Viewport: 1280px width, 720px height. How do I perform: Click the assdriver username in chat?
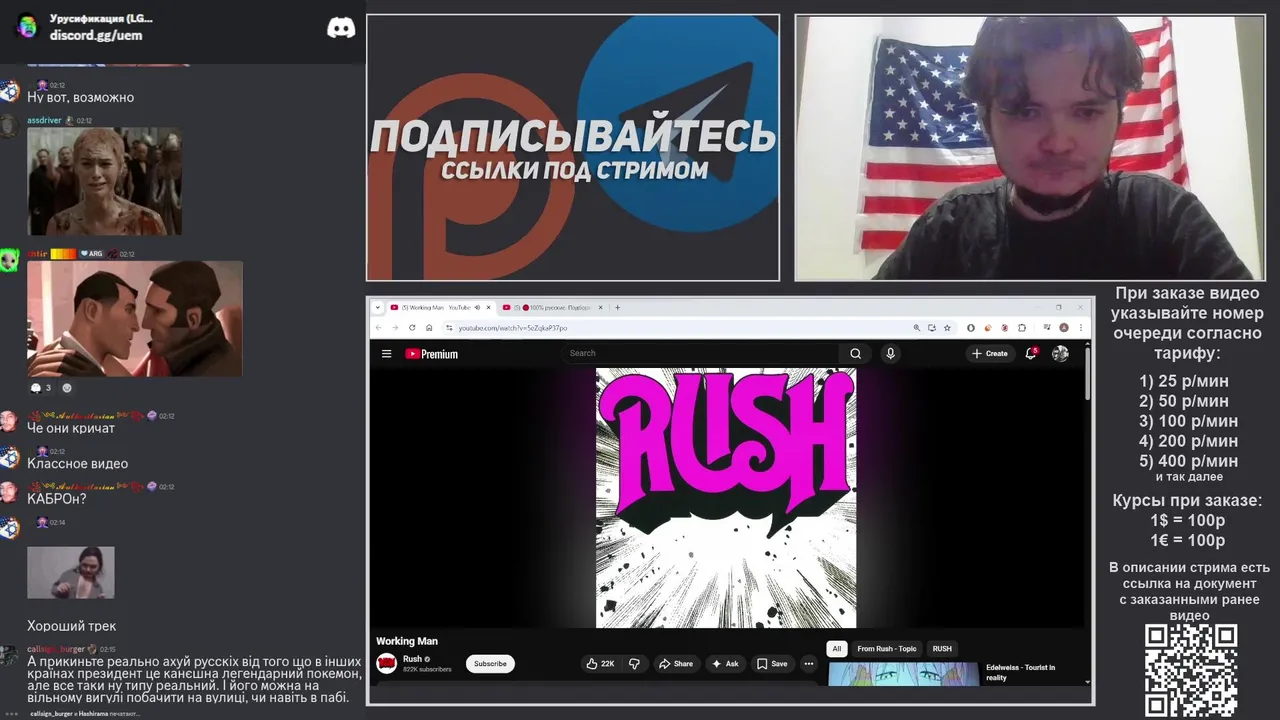click(x=44, y=120)
